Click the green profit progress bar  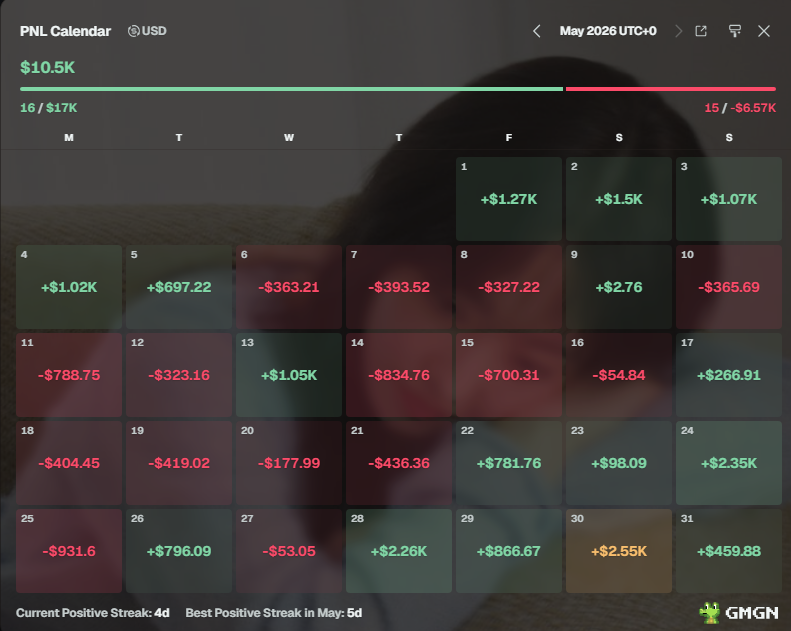pos(291,89)
